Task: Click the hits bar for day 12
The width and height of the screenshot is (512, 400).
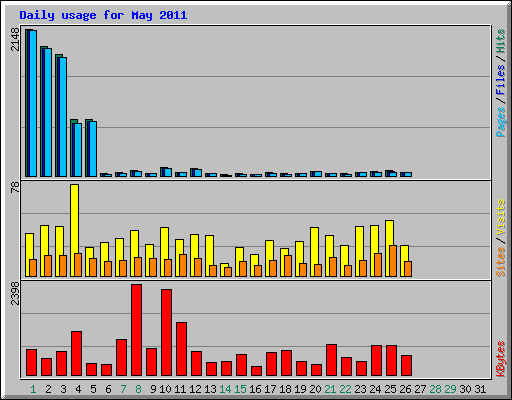Action: (196, 172)
